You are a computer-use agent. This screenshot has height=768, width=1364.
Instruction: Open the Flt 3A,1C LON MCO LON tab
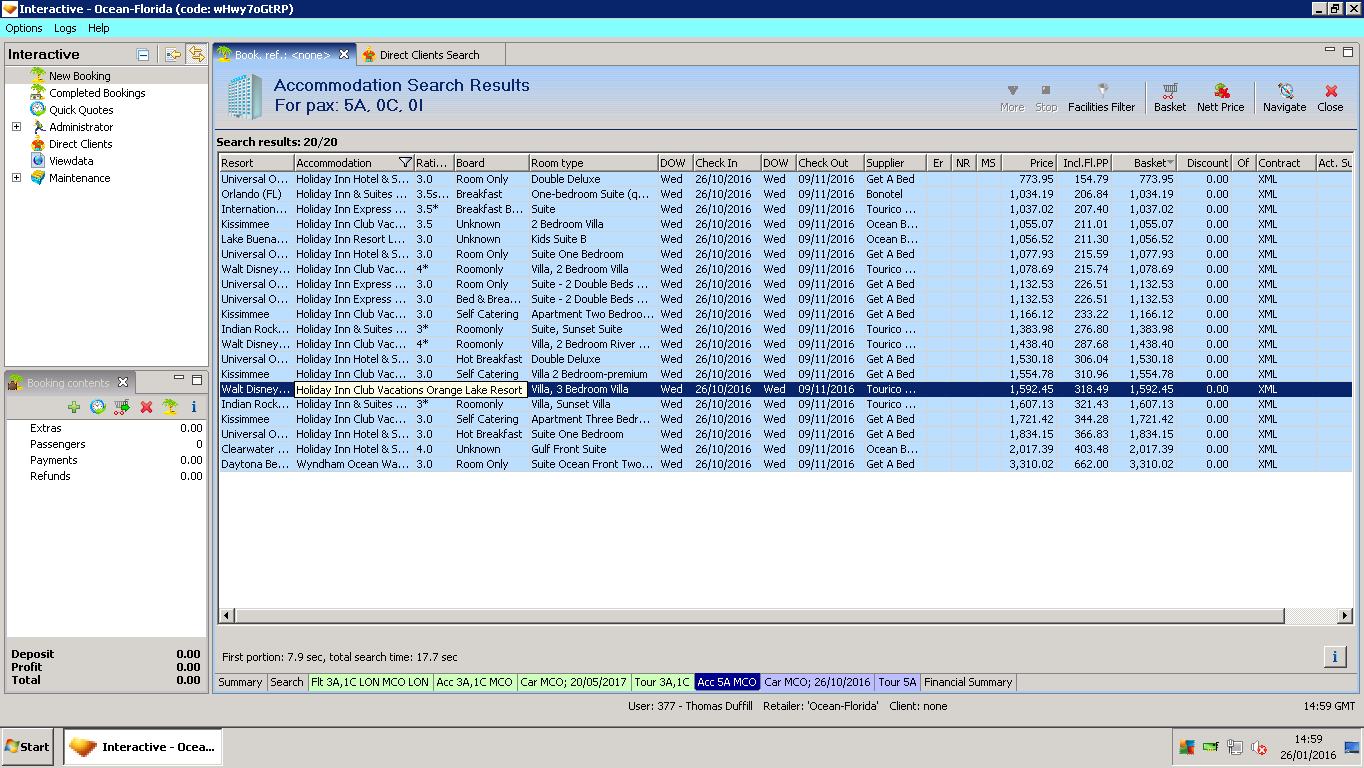pos(370,682)
